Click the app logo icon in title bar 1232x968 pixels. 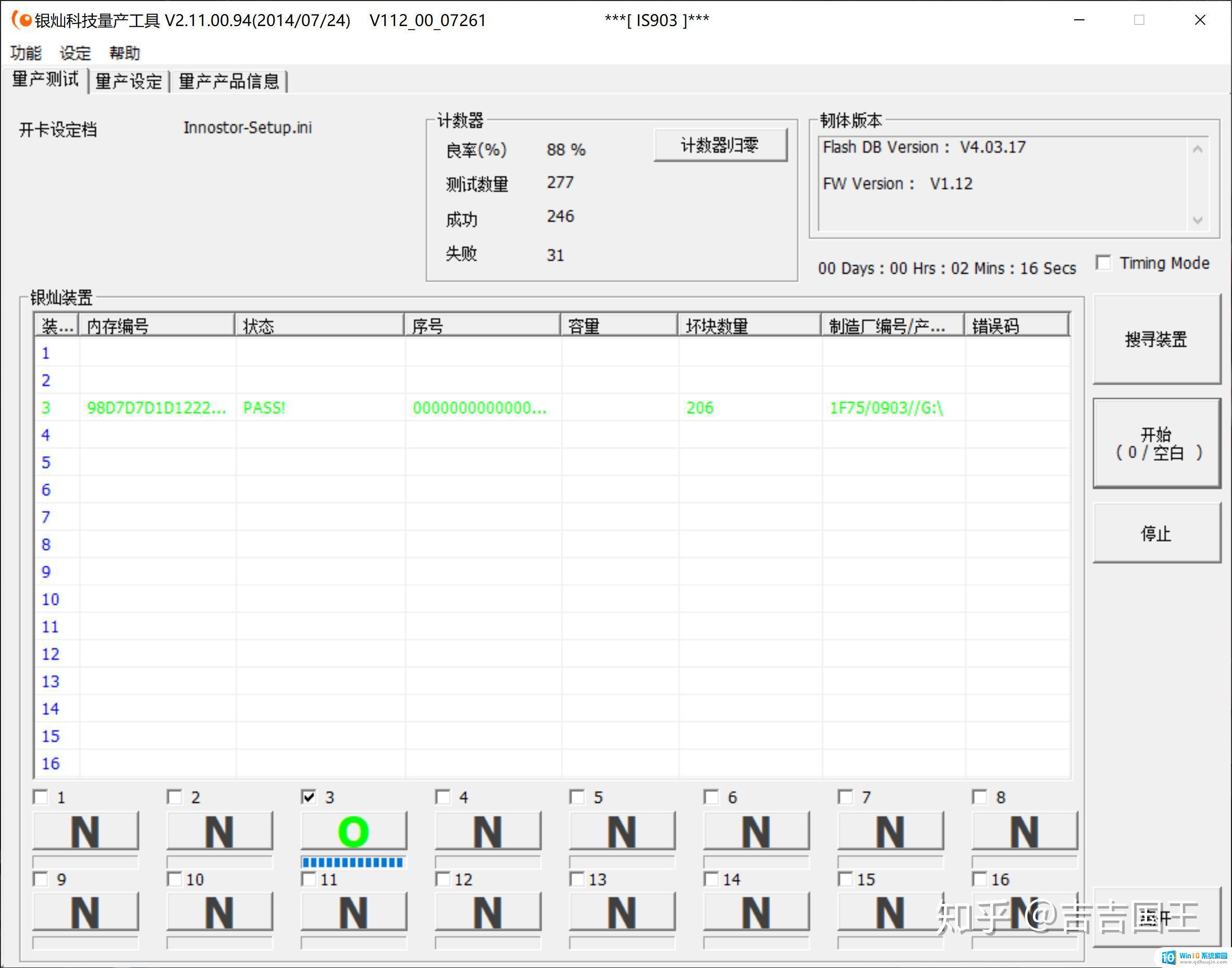pos(22,20)
